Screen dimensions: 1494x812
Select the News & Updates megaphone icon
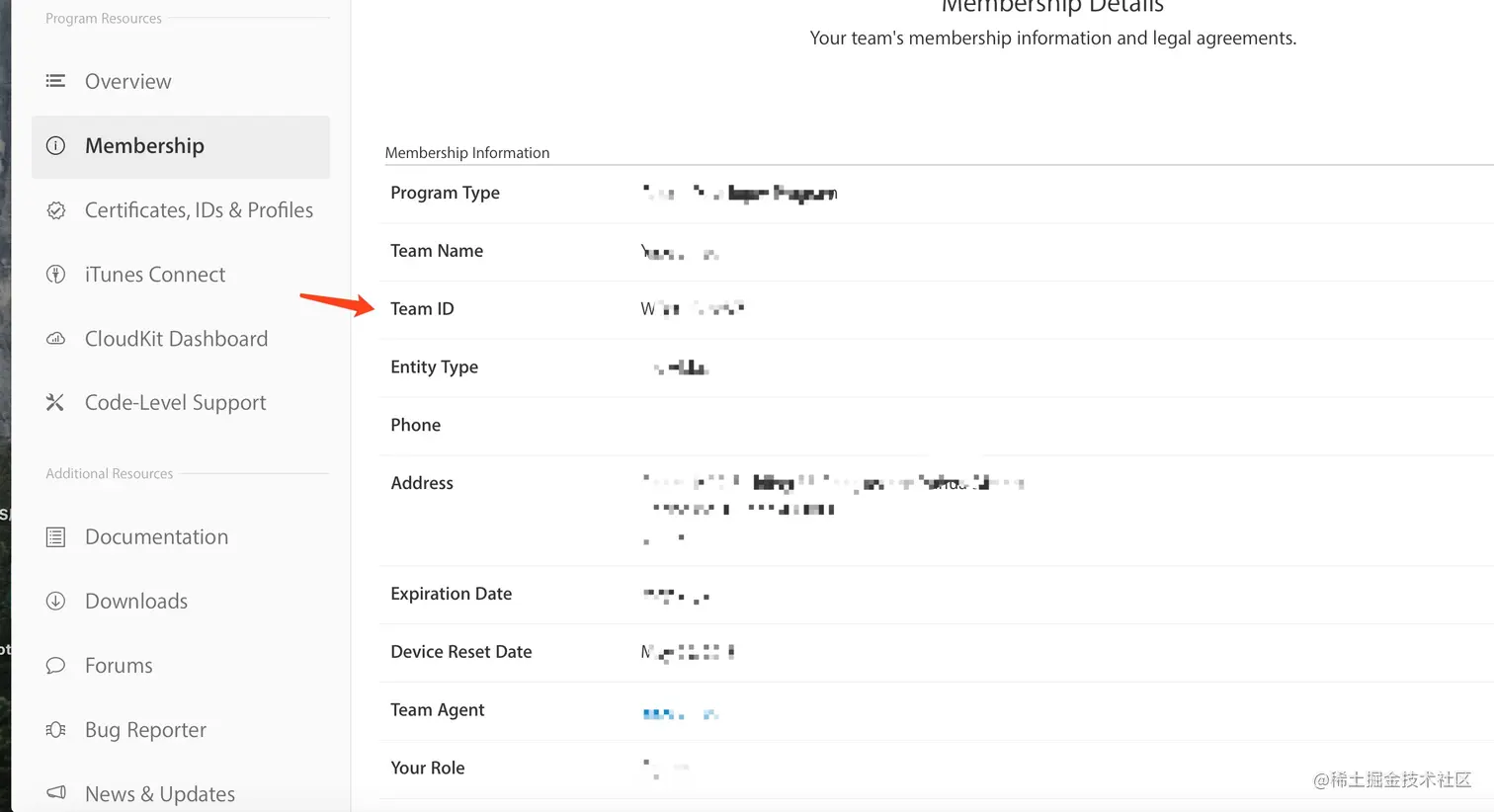57,792
